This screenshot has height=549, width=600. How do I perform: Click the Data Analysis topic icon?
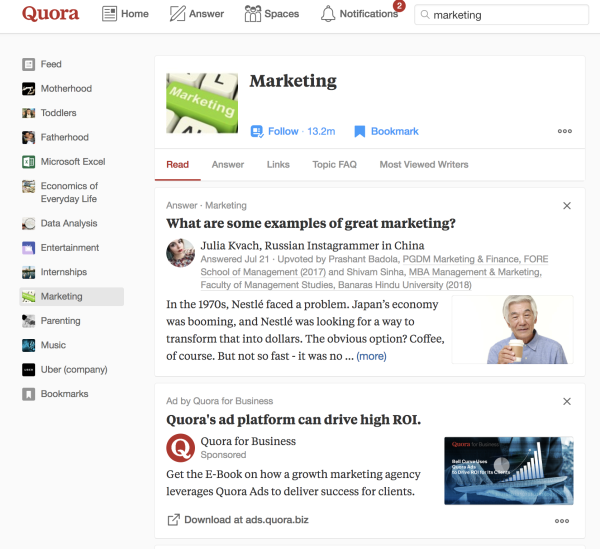tap(28, 223)
